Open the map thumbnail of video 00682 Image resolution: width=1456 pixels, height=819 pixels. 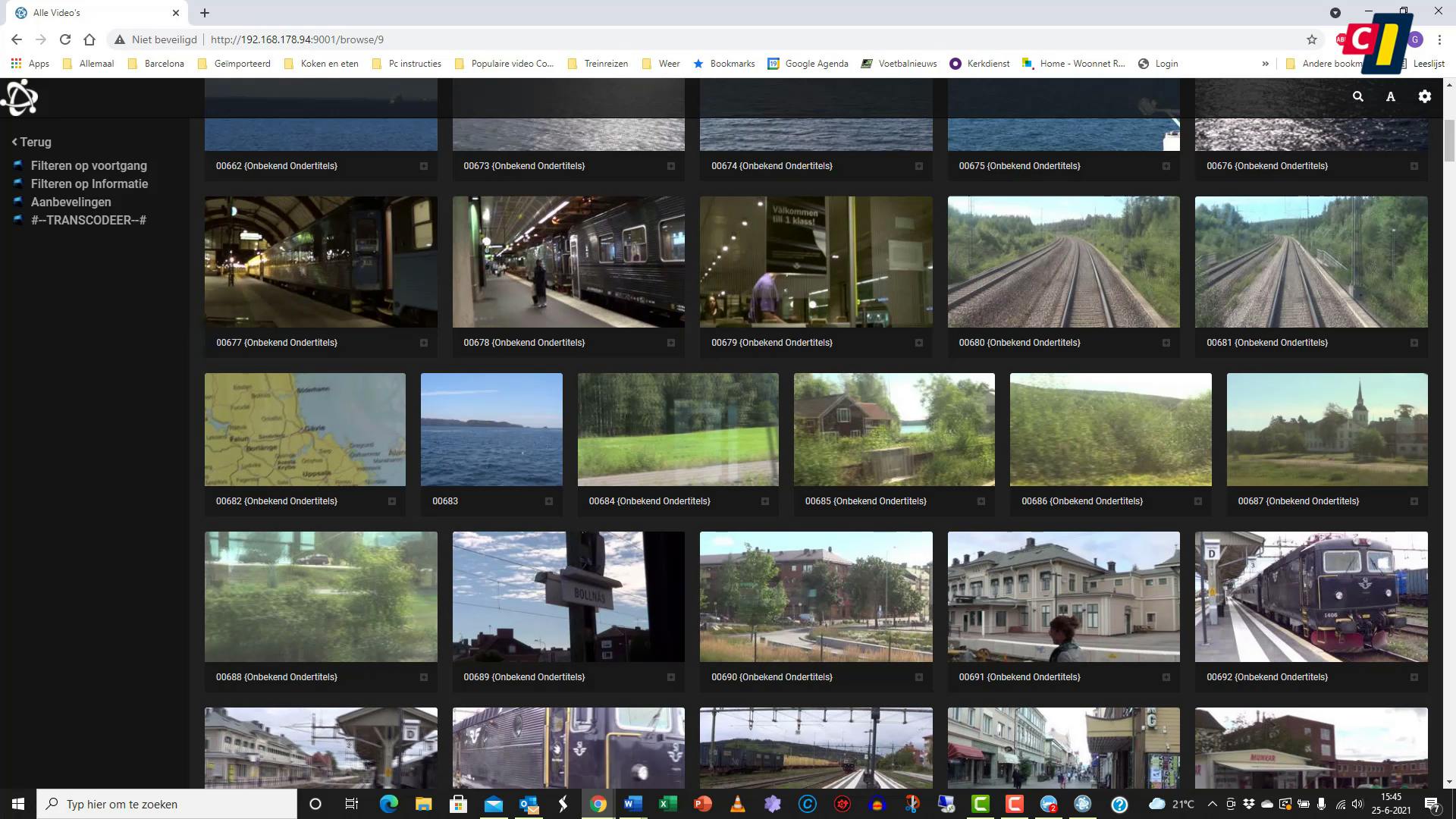pos(305,429)
